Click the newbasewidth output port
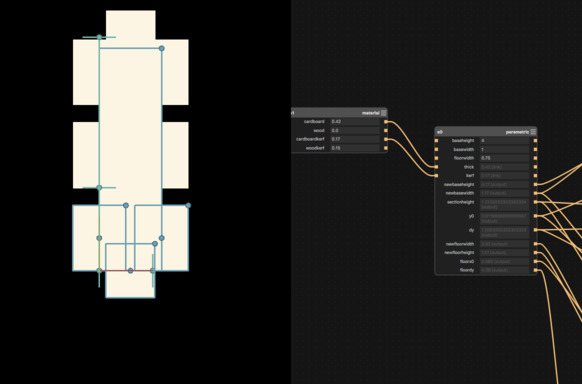The image size is (582, 384). coord(535,193)
